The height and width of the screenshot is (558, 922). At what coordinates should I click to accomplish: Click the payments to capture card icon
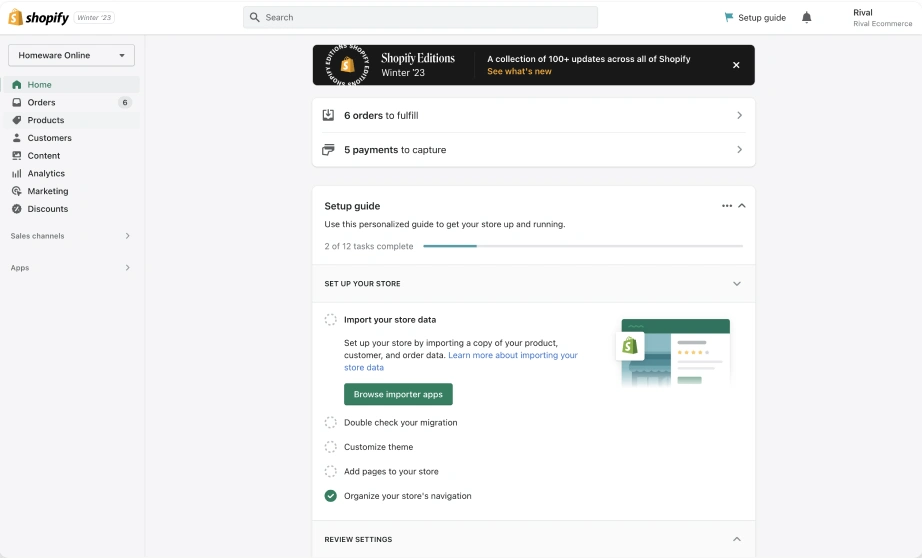coord(328,150)
